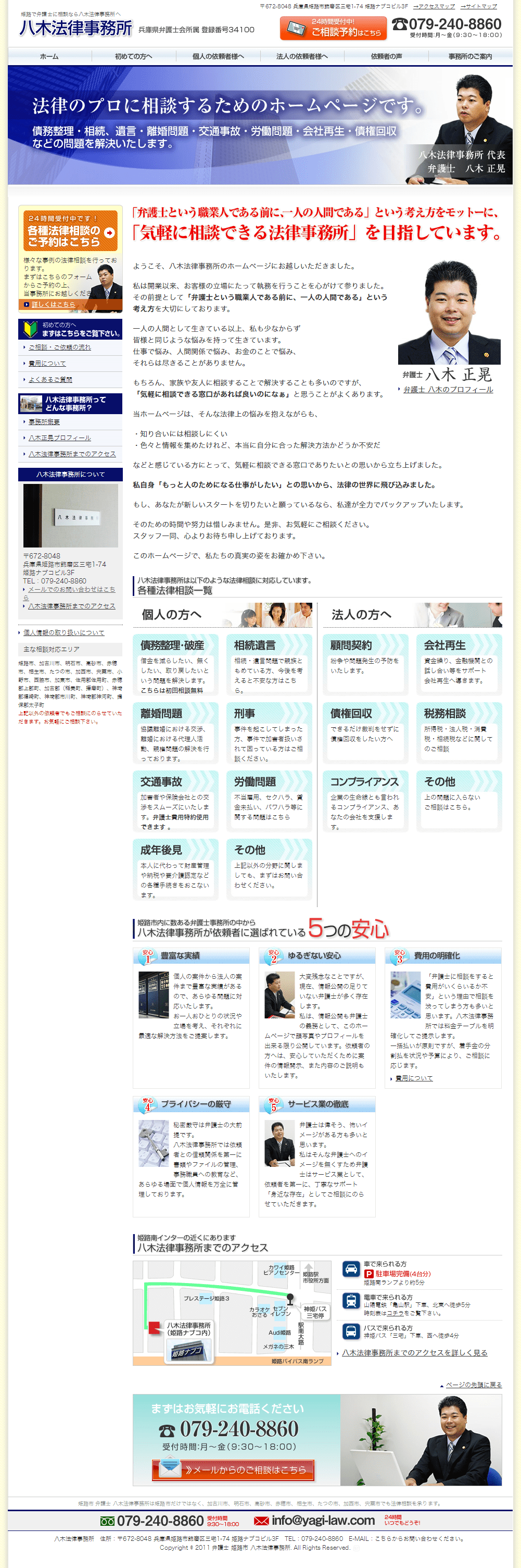Follow the アクセスマップ link at top

[434, 6]
